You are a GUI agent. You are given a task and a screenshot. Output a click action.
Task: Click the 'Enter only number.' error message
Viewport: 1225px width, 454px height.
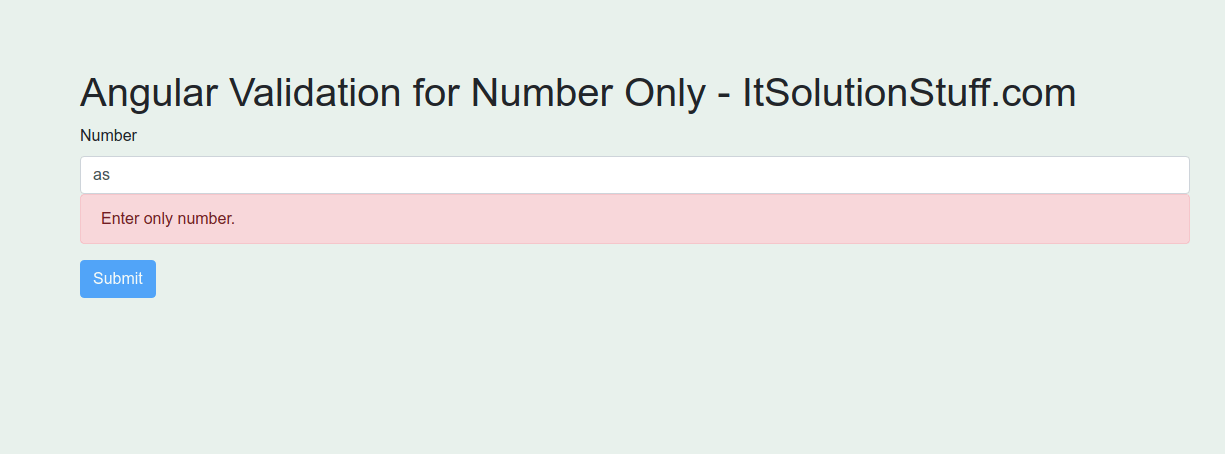(168, 219)
